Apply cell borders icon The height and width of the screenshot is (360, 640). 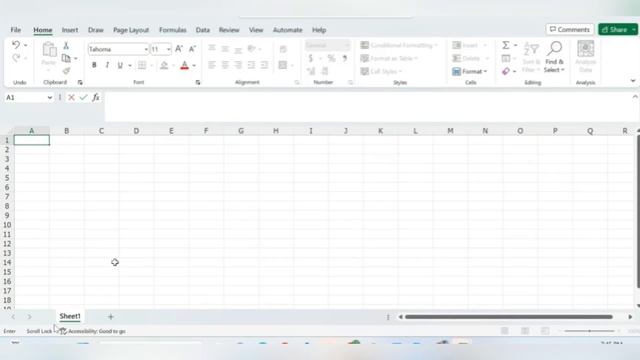tap(142, 65)
